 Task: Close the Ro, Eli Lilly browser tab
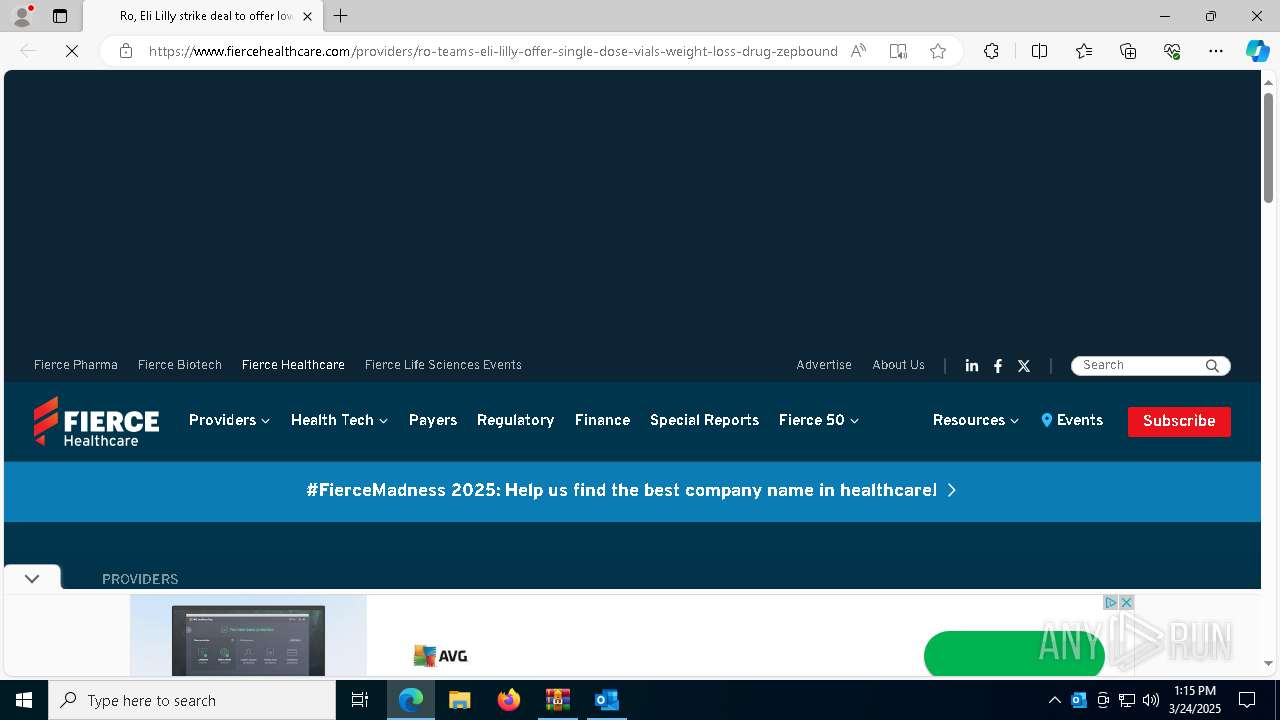pos(307,16)
